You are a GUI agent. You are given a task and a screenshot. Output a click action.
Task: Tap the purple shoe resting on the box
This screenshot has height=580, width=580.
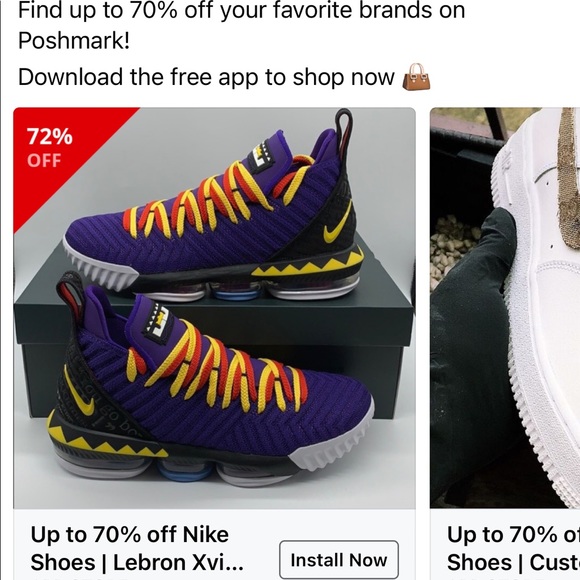(x=213, y=207)
